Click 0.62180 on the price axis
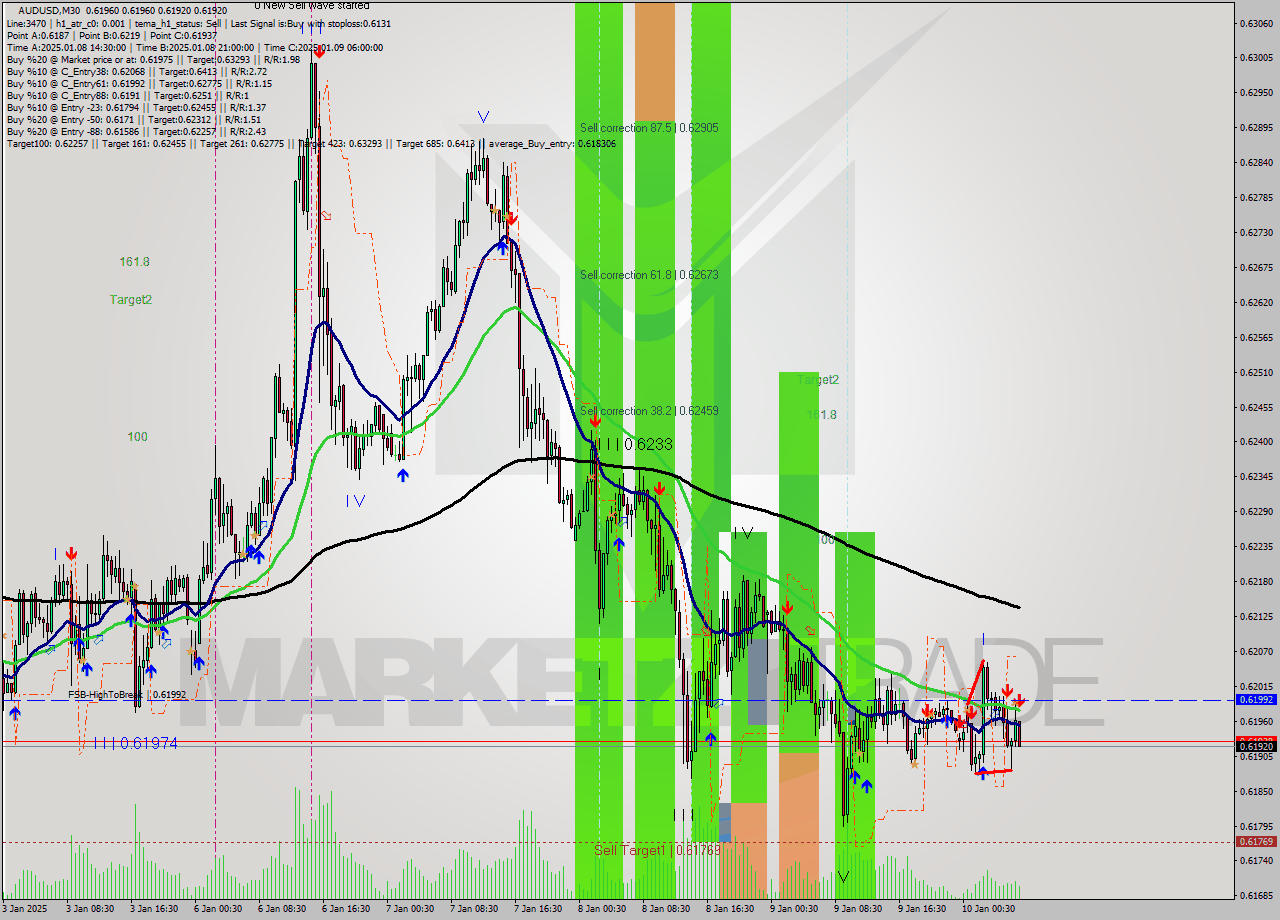 pos(1257,581)
